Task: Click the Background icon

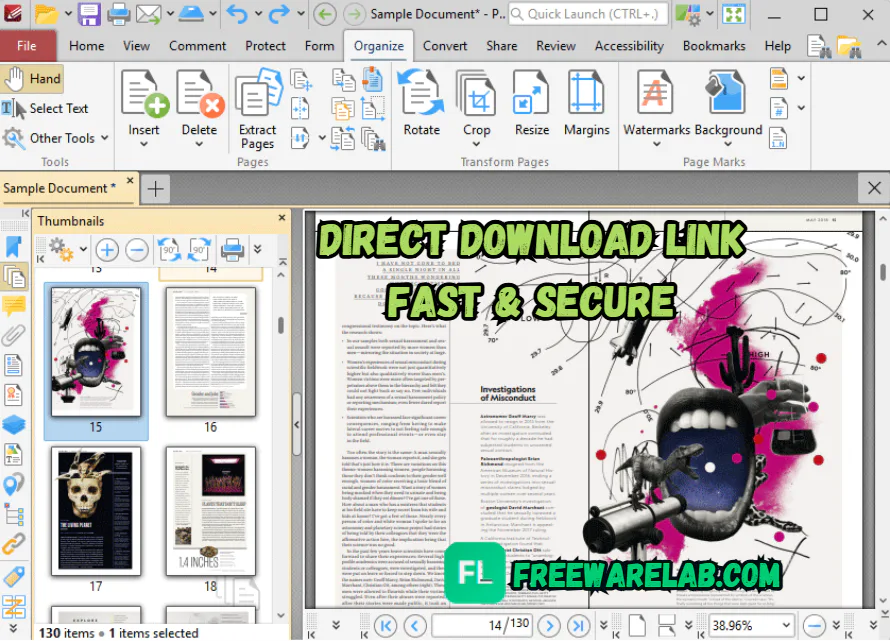Action: (727, 92)
